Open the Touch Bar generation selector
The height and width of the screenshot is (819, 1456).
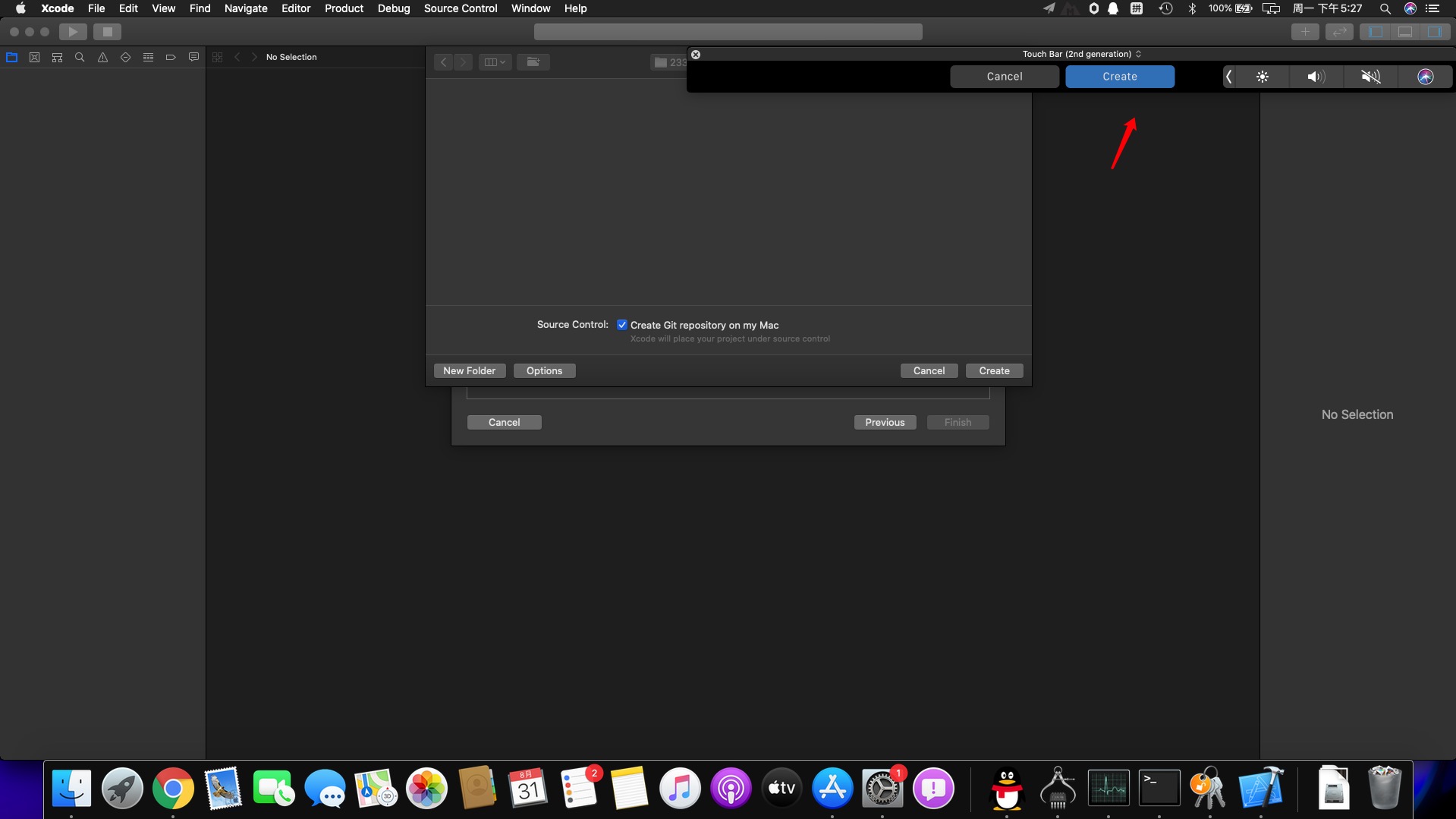[1081, 54]
